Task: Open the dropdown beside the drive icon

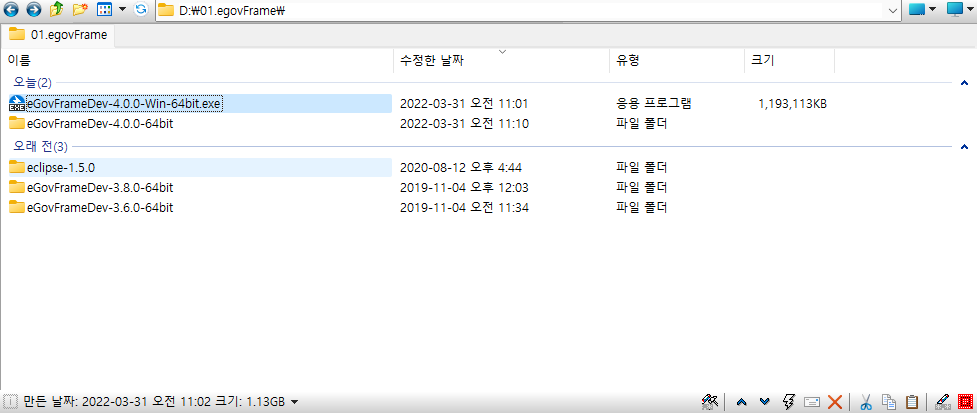Action: click(x=933, y=9)
